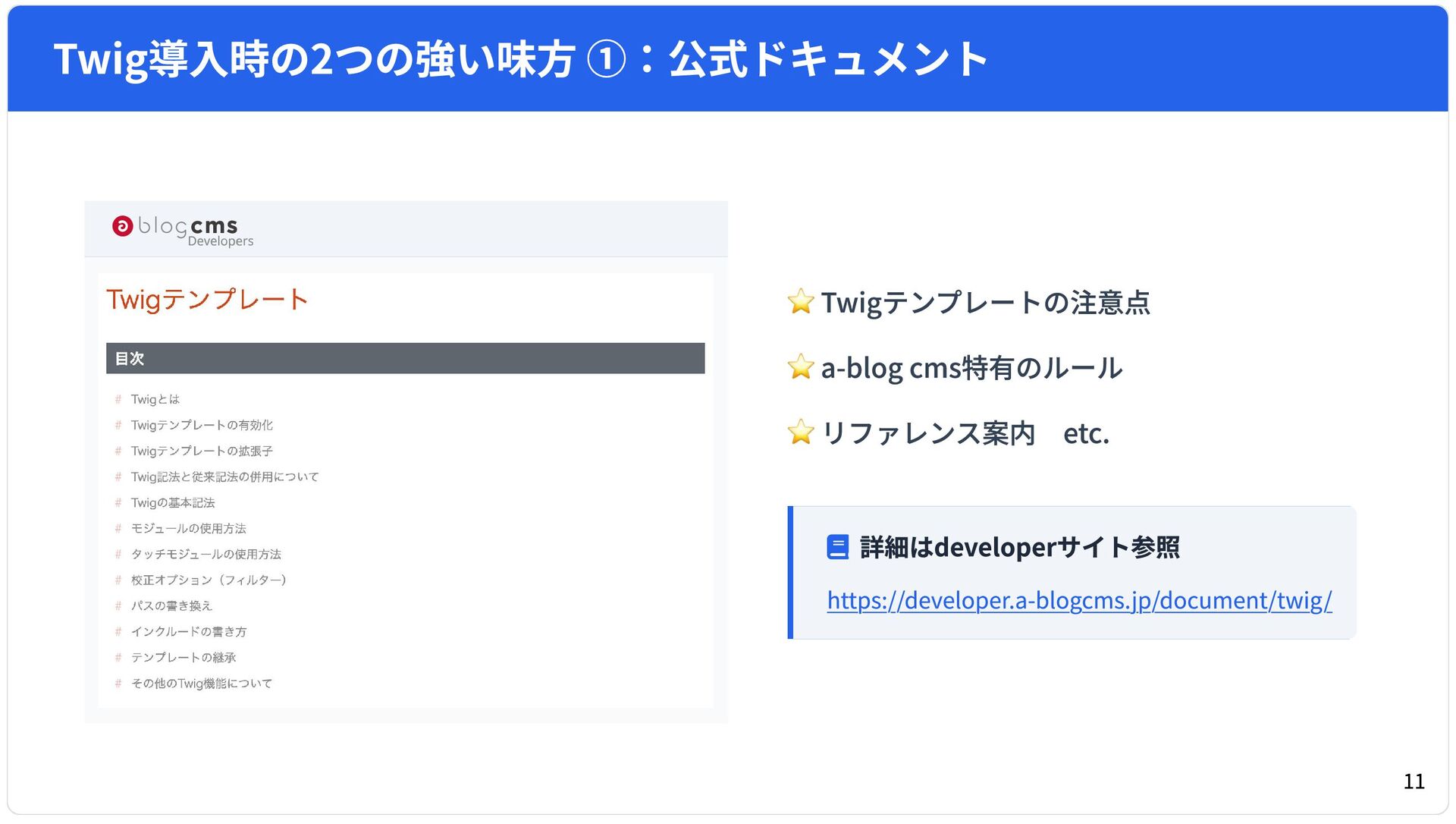The height and width of the screenshot is (824, 1456).
Task: Open モジュールの使用方法 contents entry
Action: [188, 528]
